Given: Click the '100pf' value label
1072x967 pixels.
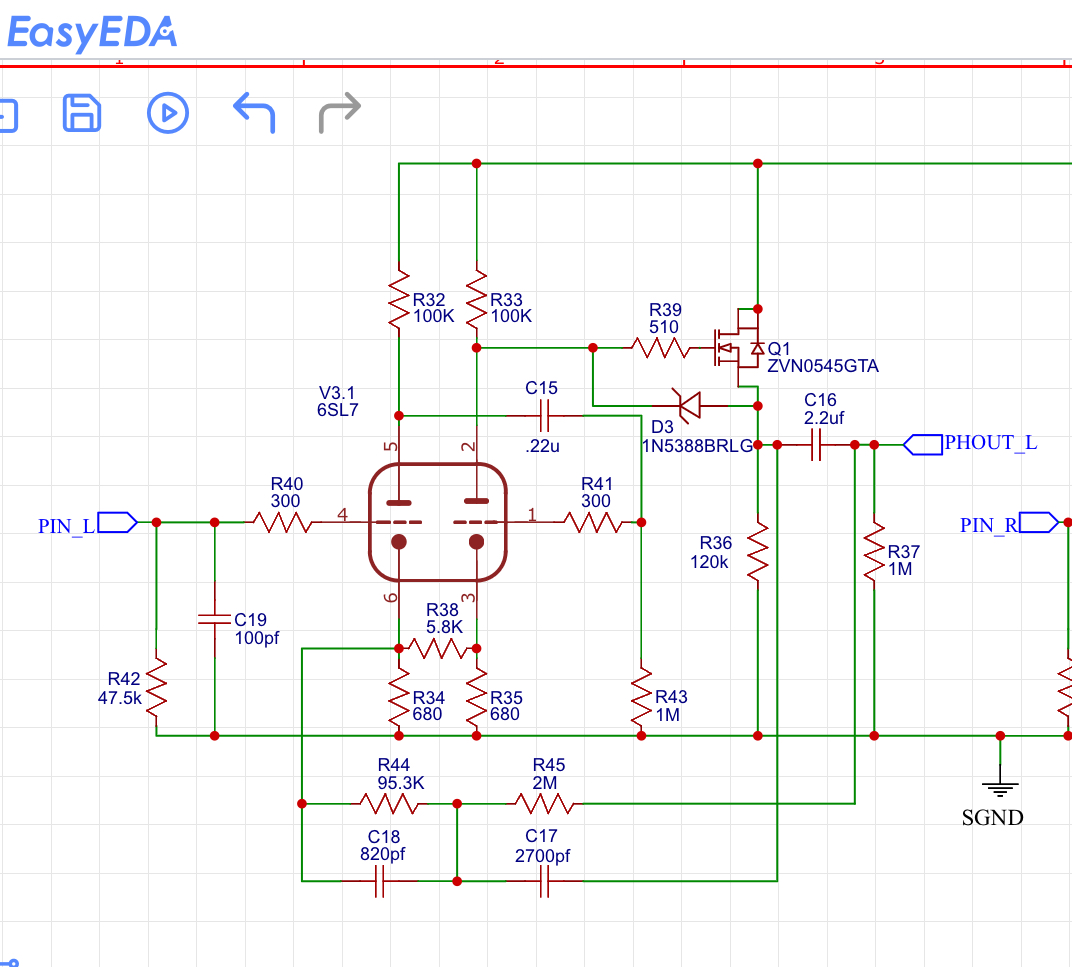Looking at the screenshot, I should (x=257, y=637).
